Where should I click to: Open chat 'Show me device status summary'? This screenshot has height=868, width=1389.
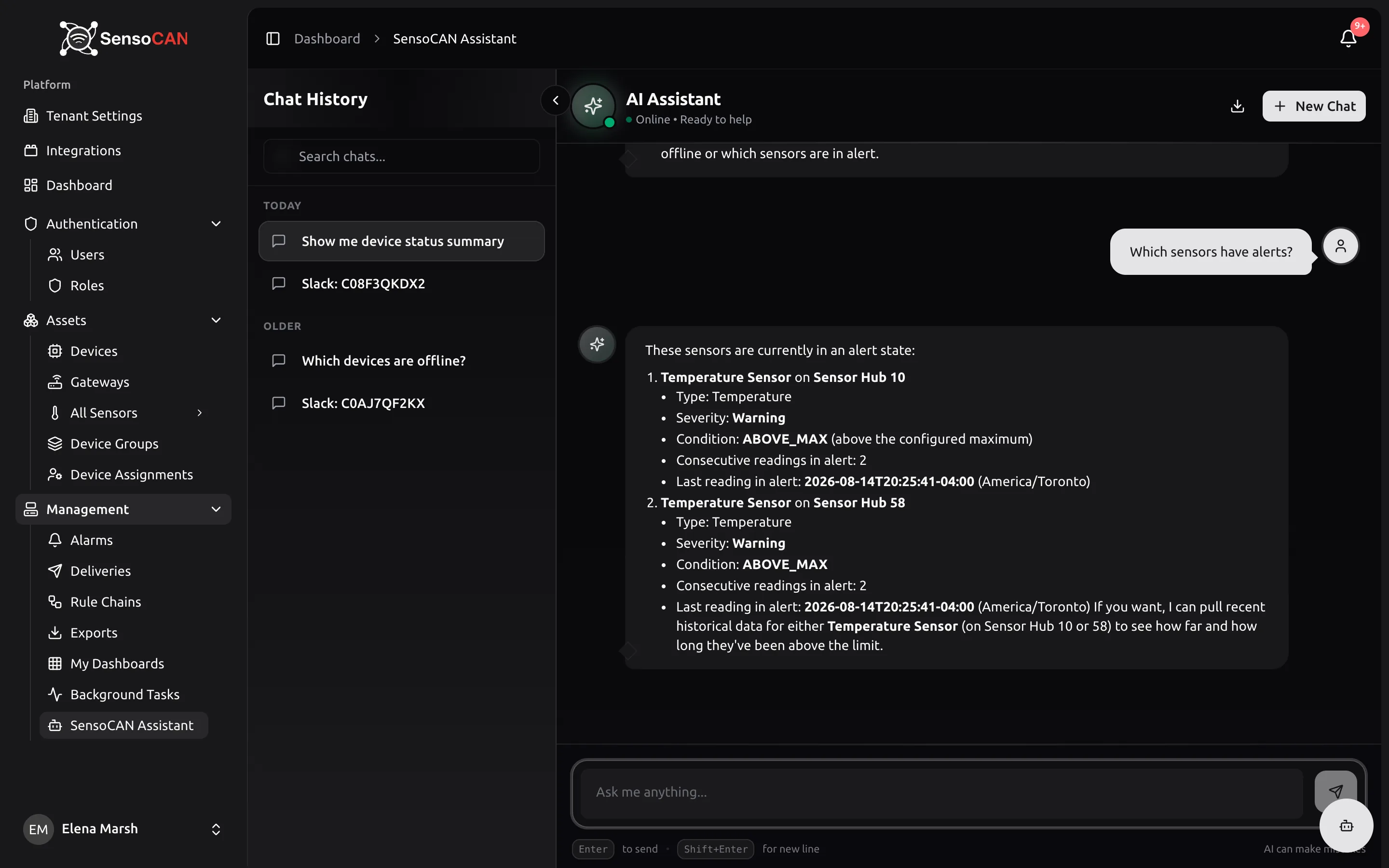[402, 241]
